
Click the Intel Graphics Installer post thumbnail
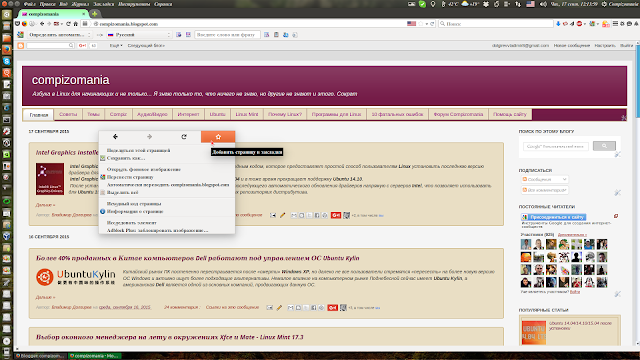click(50, 179)
